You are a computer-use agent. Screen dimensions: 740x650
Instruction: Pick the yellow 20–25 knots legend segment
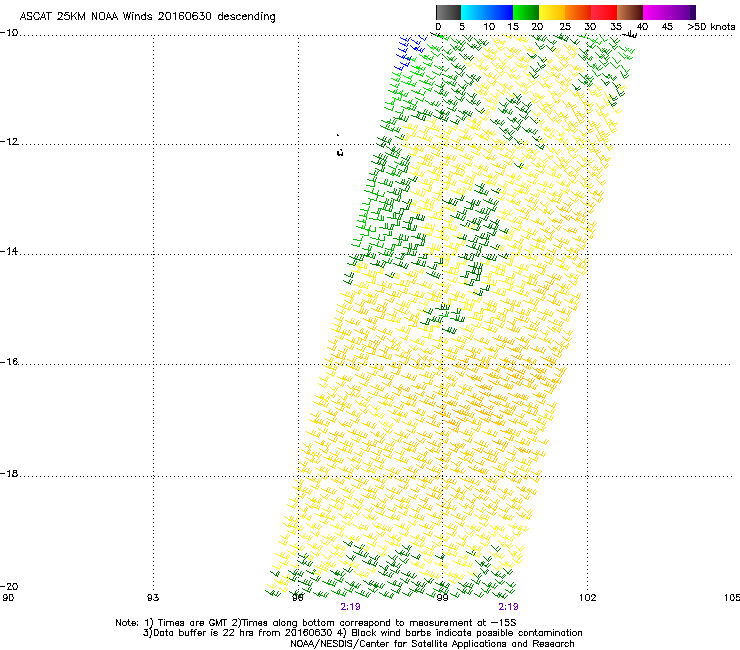[x=552, y=12]
